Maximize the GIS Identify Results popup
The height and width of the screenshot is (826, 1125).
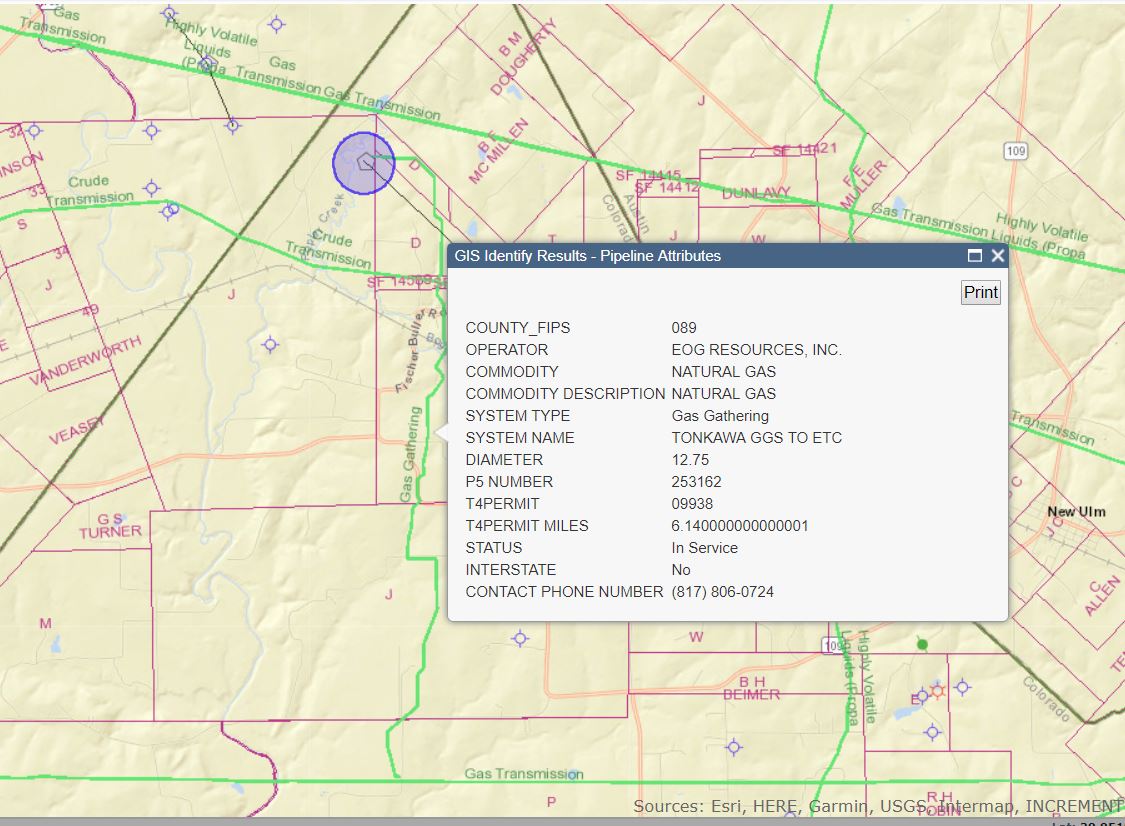click(974, 255)
